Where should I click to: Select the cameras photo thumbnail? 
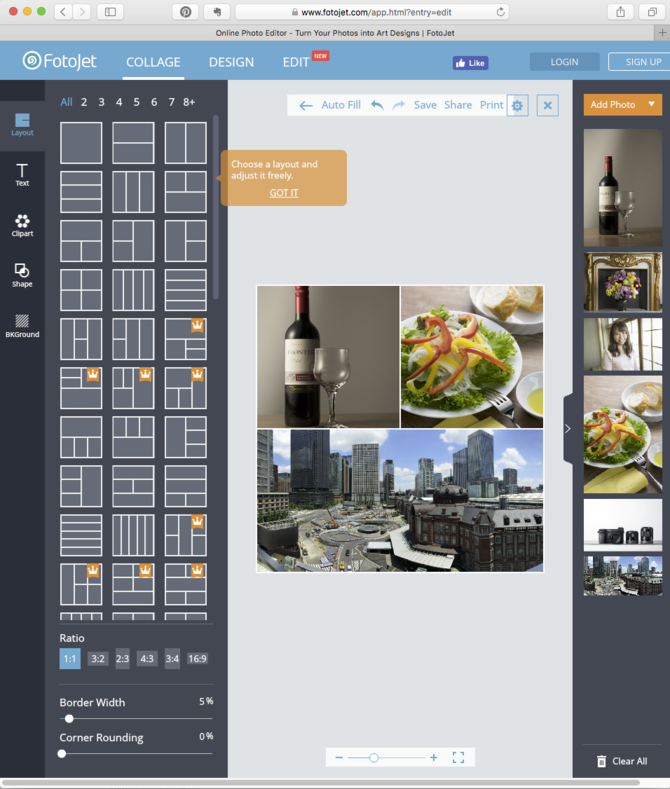[623, 525]
